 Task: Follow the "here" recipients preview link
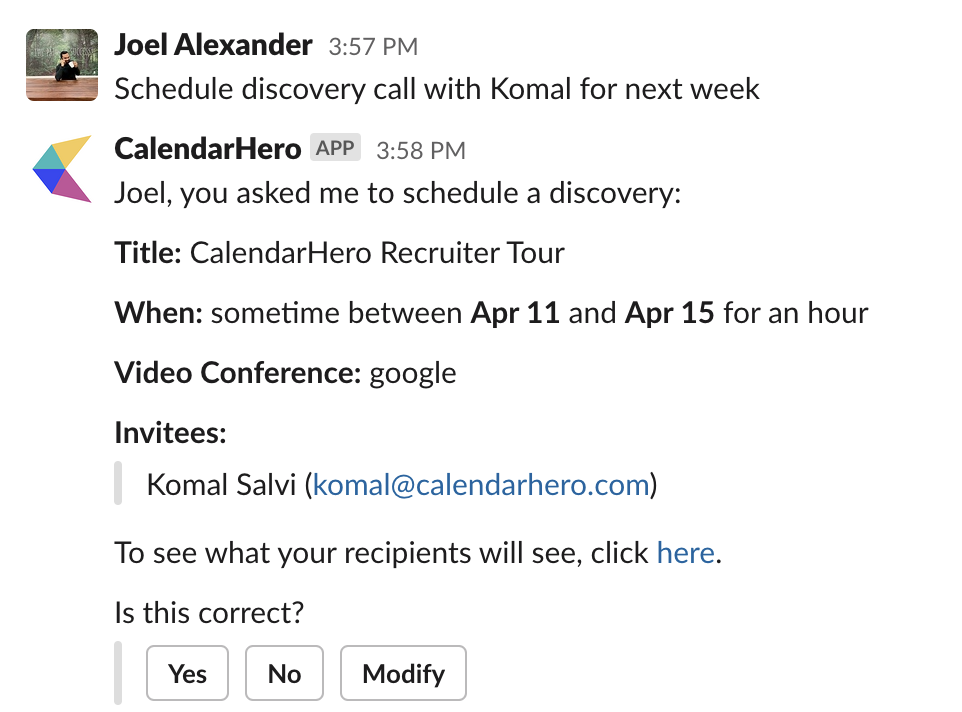click(x=686, y=553)
